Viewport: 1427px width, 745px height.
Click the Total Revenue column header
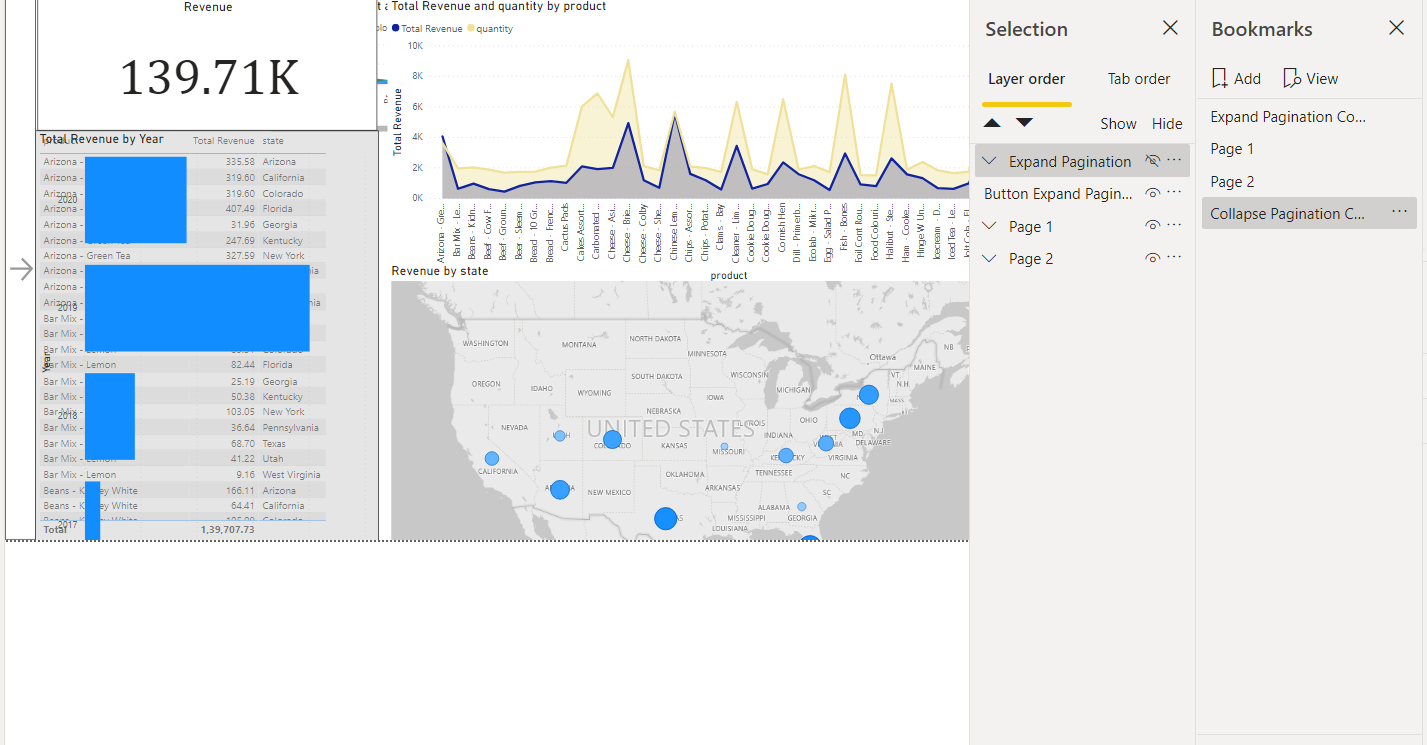click(x=223, y=141)
